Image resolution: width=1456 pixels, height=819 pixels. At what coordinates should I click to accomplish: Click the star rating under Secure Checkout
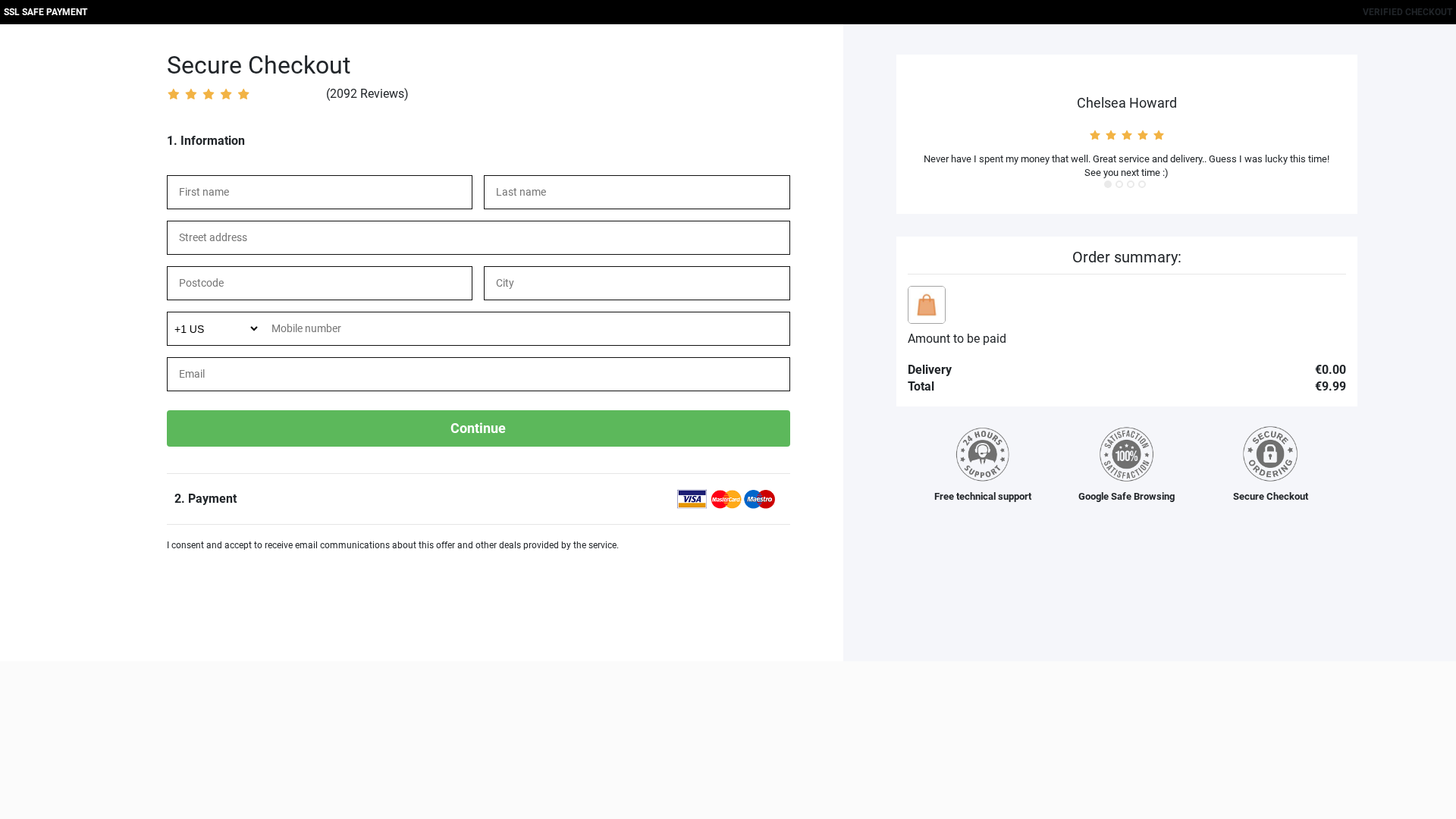pos(209,94)
